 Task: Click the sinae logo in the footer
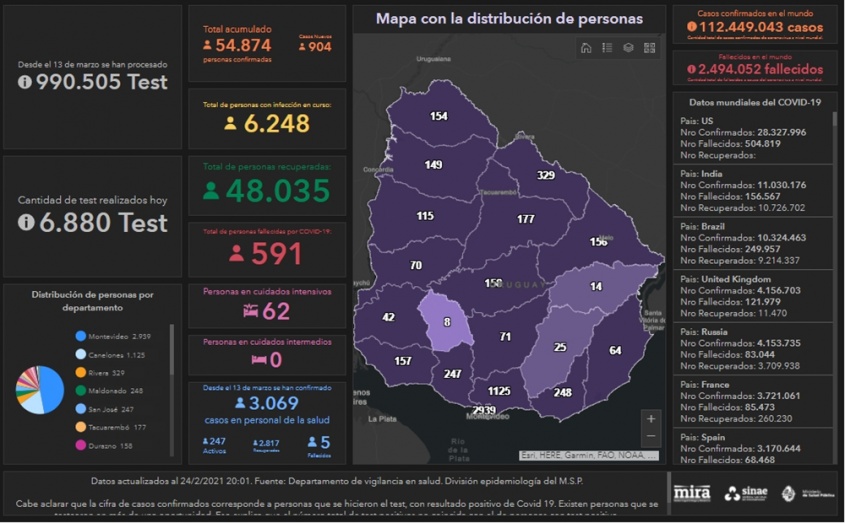(746, 493)
